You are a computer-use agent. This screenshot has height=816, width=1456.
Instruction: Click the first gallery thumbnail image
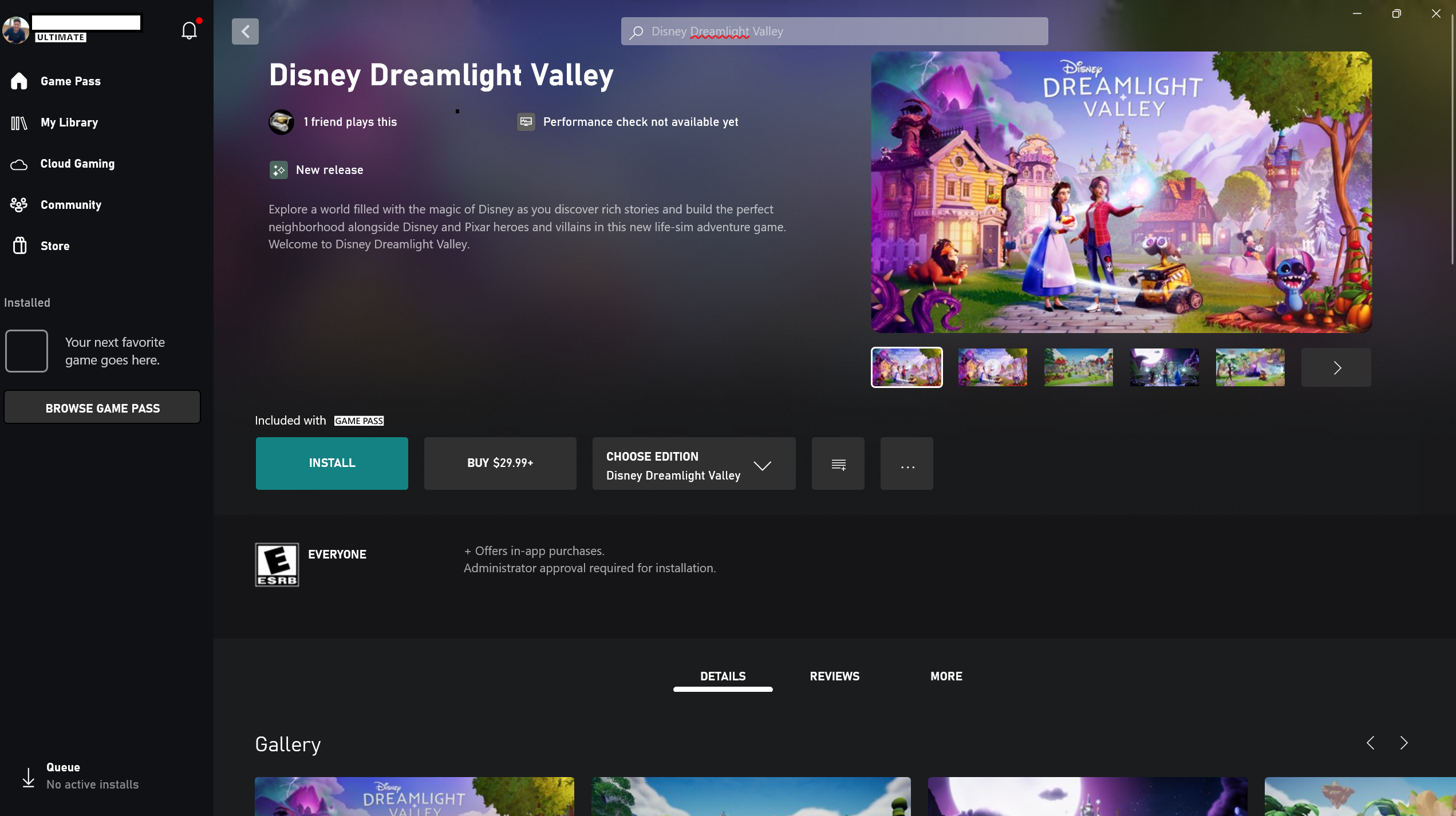coord(905,367)
